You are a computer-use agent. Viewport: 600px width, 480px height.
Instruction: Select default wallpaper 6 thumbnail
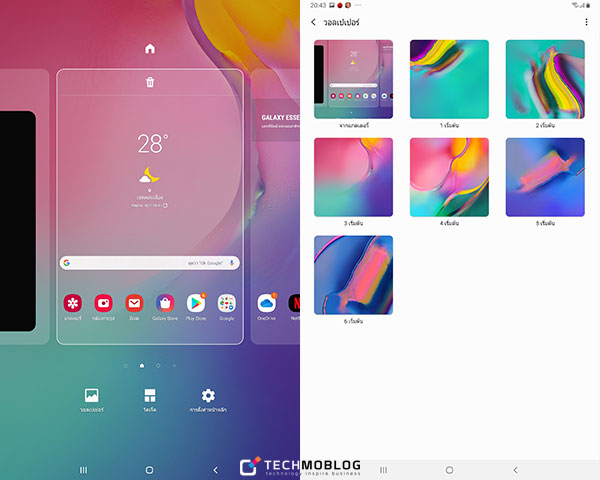[353, 275]
